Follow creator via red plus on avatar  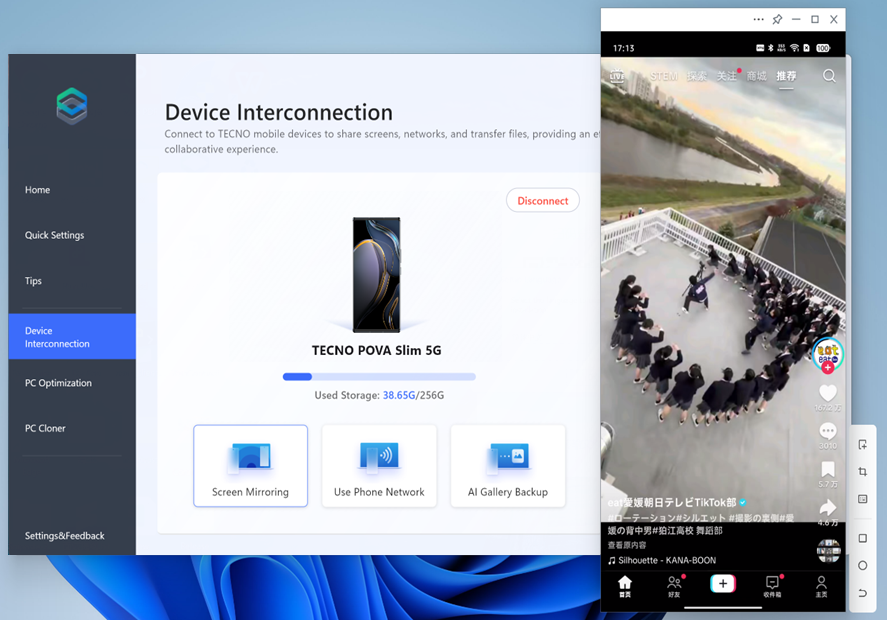coord(827,368)
